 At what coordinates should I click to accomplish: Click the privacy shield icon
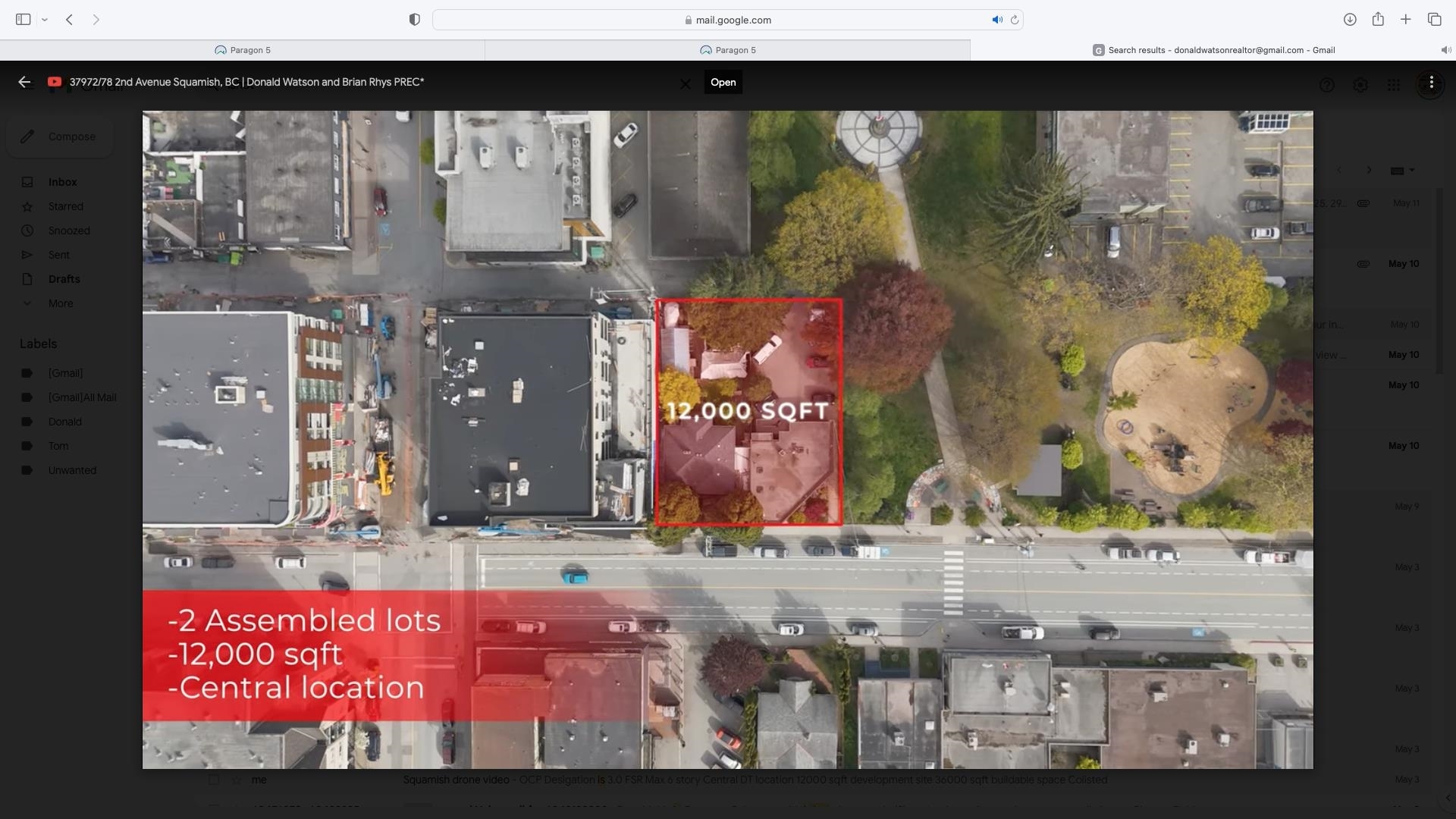(x=414, y=20)
